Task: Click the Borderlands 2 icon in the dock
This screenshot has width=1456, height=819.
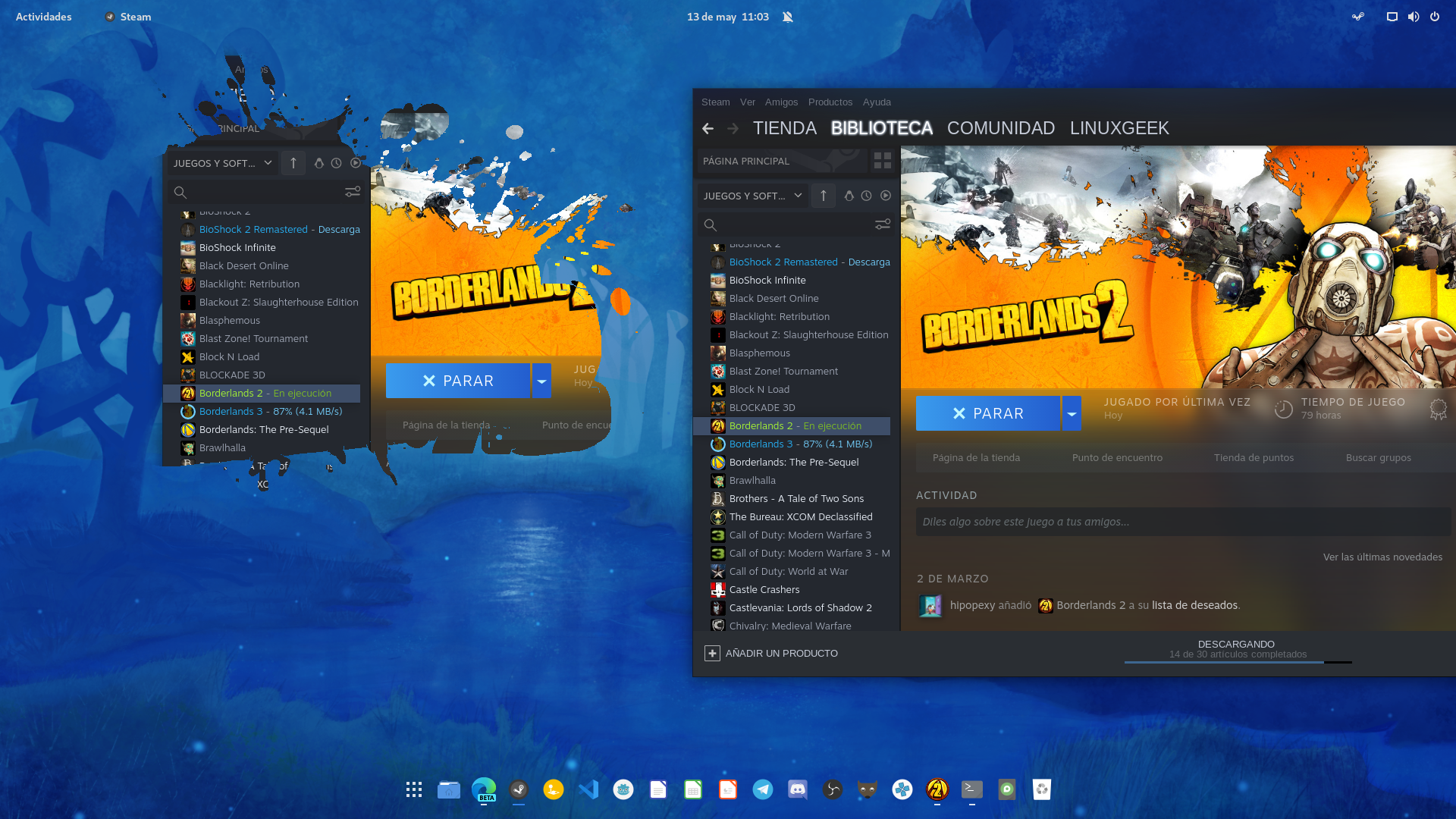Action: click(x=937, y=789)
